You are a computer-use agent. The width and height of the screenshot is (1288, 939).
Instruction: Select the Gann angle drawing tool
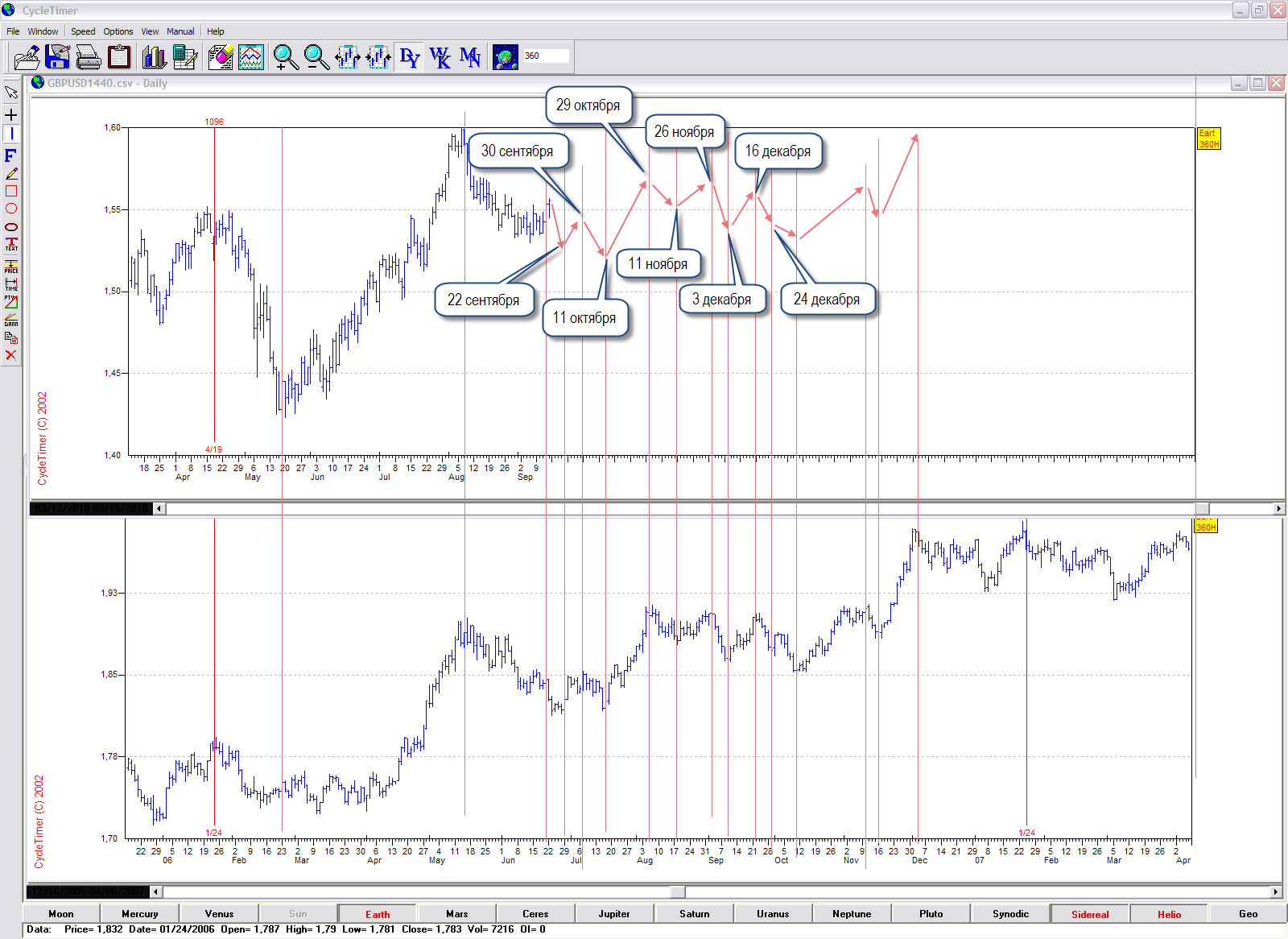11,319
